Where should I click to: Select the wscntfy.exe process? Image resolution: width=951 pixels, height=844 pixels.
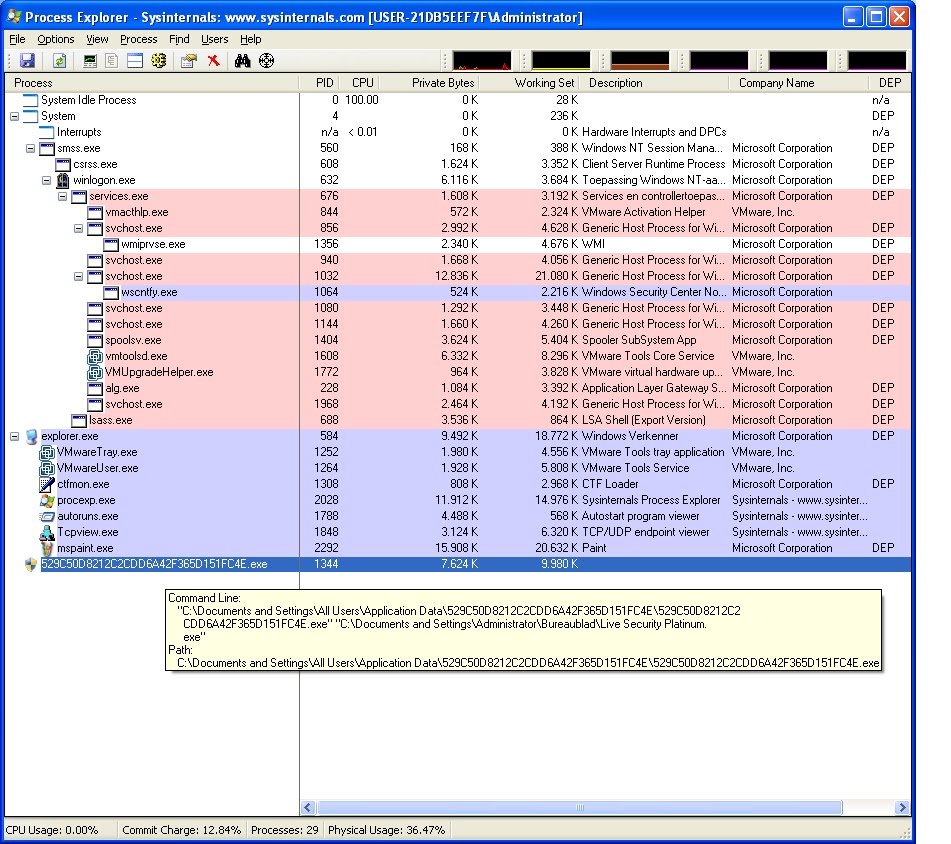pos(458,292)
